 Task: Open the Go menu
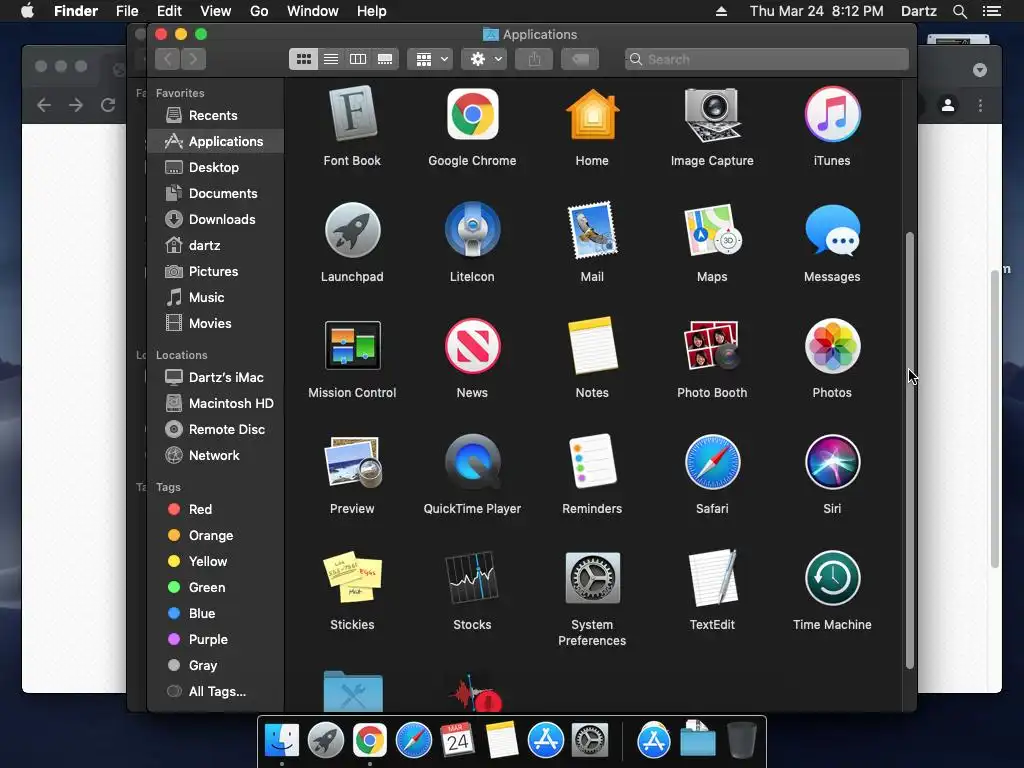[259, 11]
